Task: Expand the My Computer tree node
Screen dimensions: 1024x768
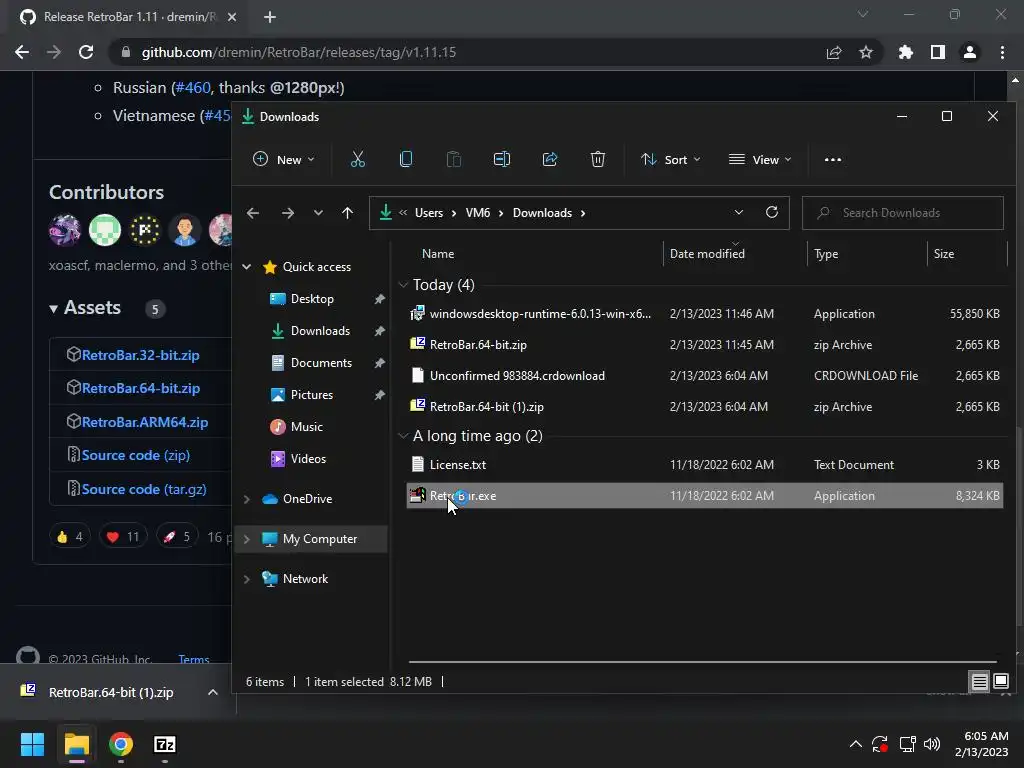Action: pyautogui.click(x=247, y=539)
